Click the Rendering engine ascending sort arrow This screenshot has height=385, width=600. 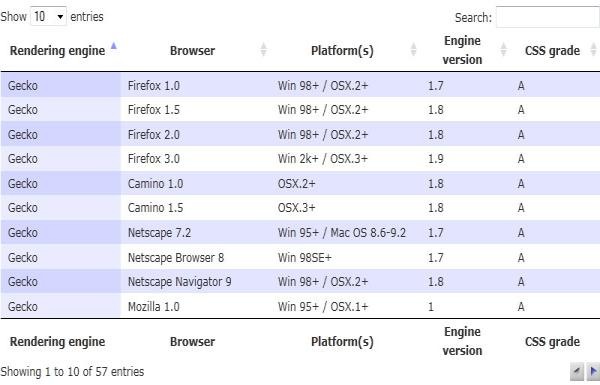pos(114,46)
